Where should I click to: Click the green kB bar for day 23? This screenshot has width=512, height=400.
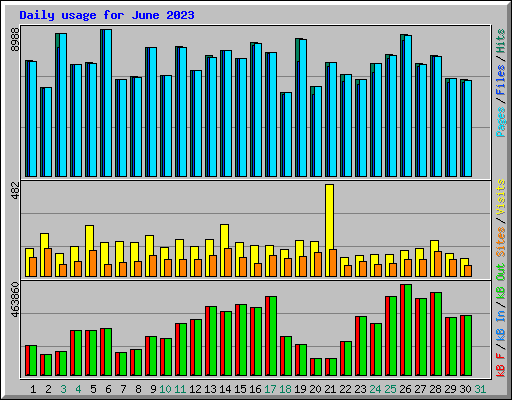[363, 346]
